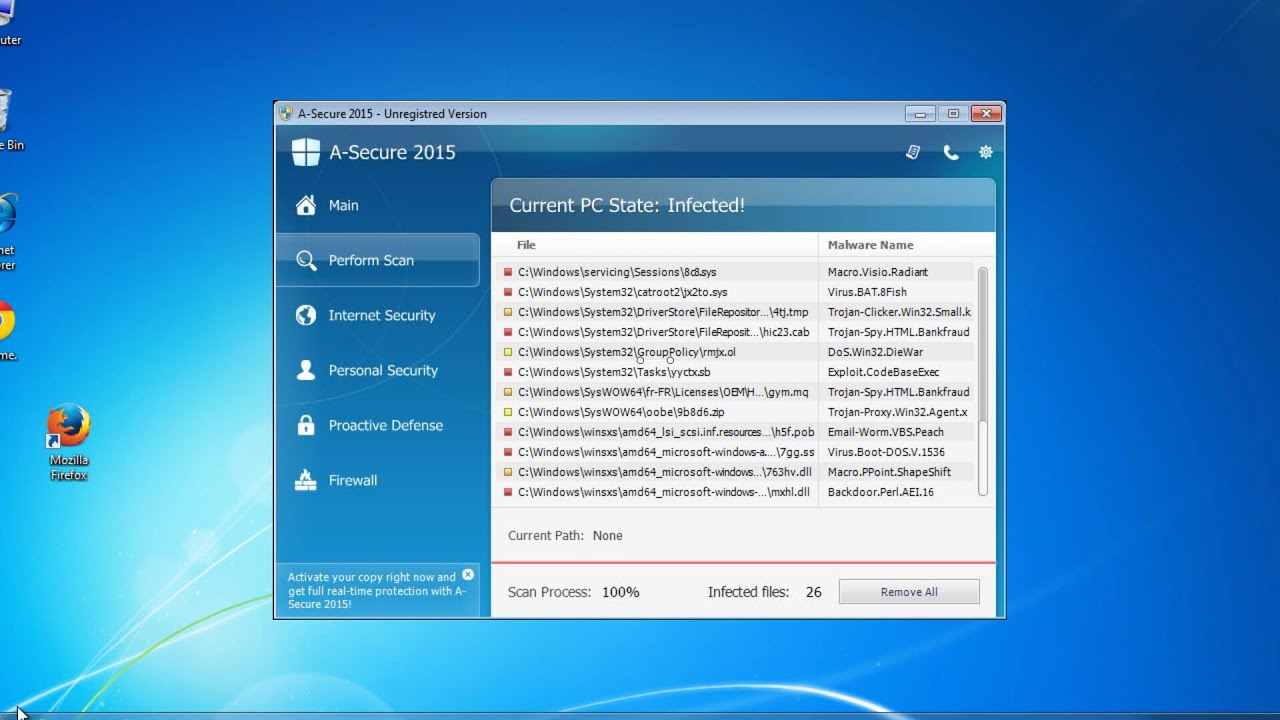Image resolution: width=1280 pixels, height=720 pixels.
Task: Click malware name Backdoor.Perl.AEI.16
Action: 880,492
